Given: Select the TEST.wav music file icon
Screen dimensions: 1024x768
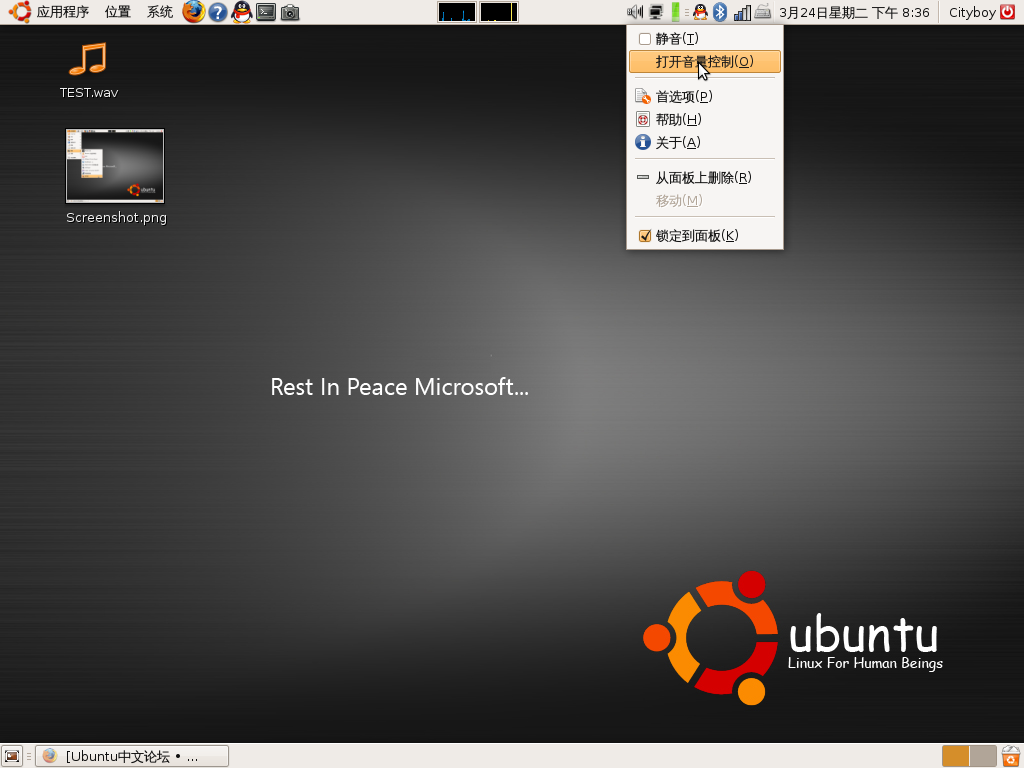Looking at the screenshot, I should coord(88,59).
